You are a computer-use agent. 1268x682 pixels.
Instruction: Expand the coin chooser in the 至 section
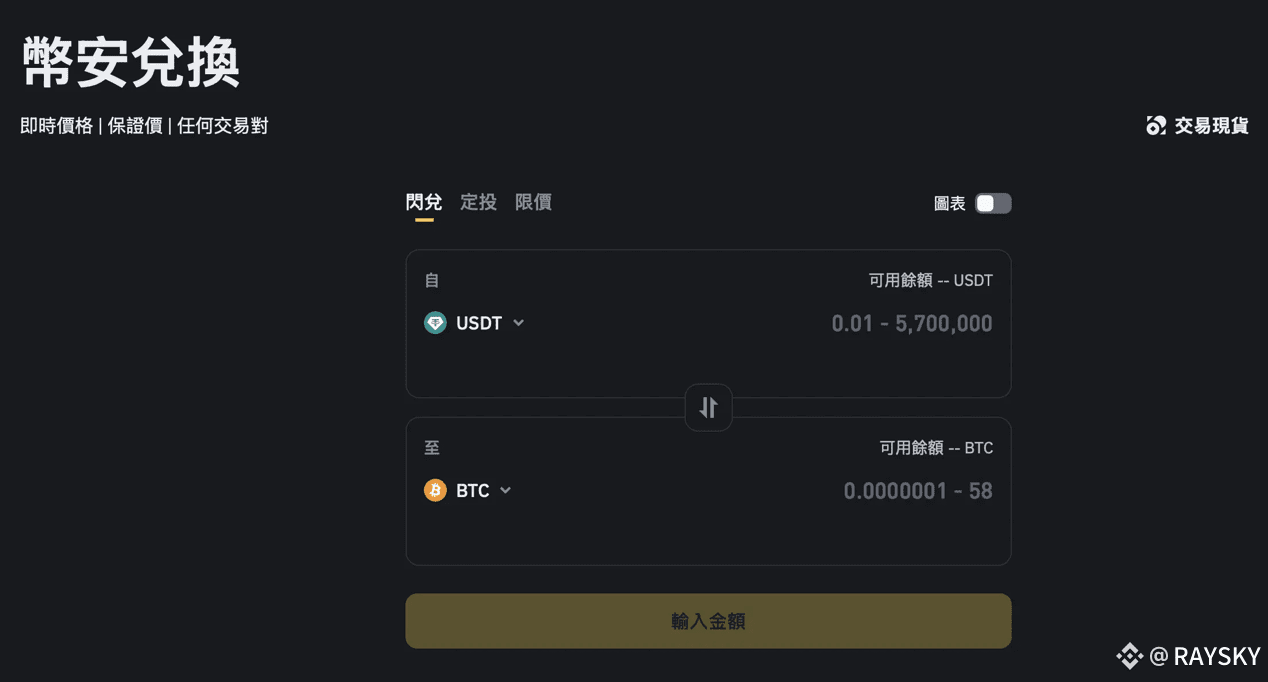click(505, 490)
